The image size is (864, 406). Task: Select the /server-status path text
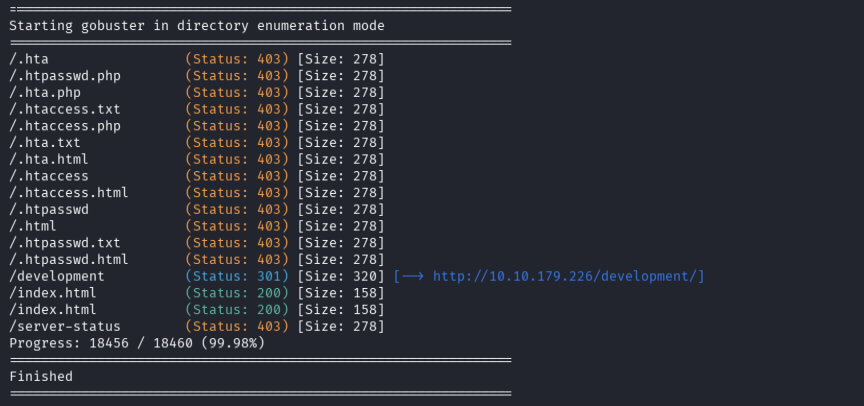pyautogui.click(x=65, y=326)
